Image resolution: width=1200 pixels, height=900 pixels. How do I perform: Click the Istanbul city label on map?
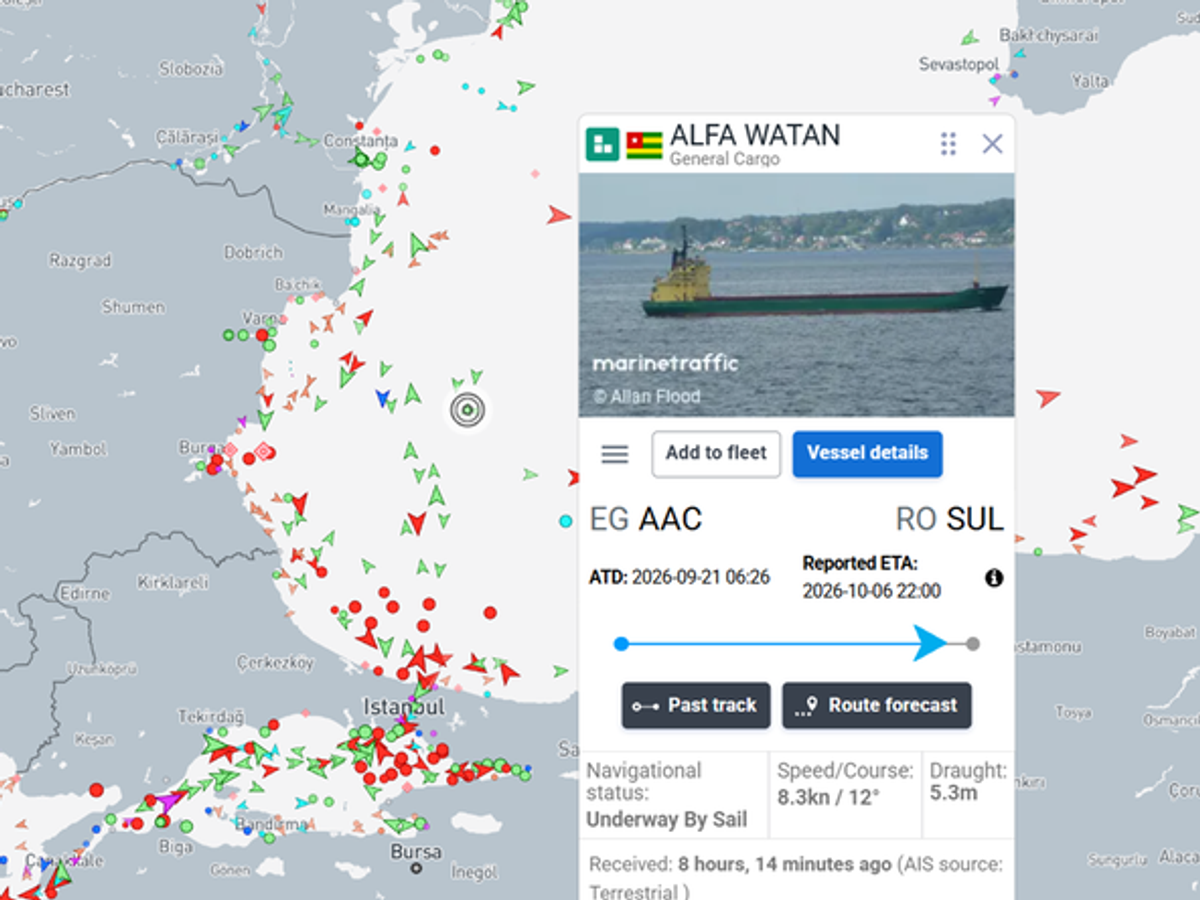tap(404, 706)
